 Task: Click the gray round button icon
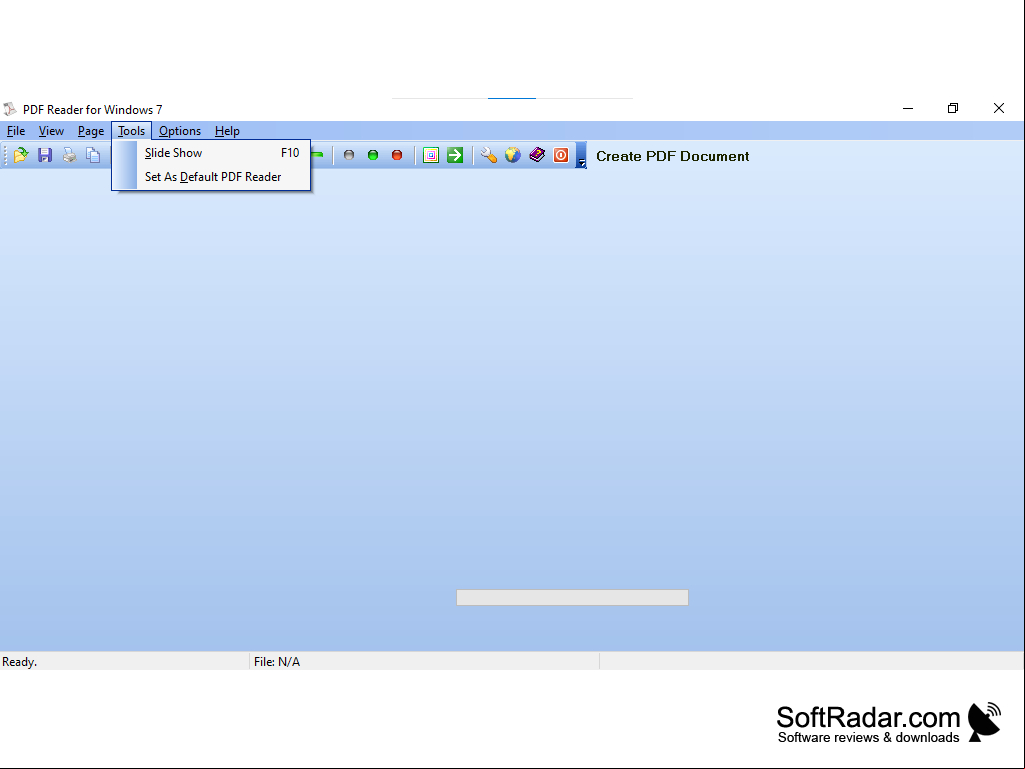349,155
